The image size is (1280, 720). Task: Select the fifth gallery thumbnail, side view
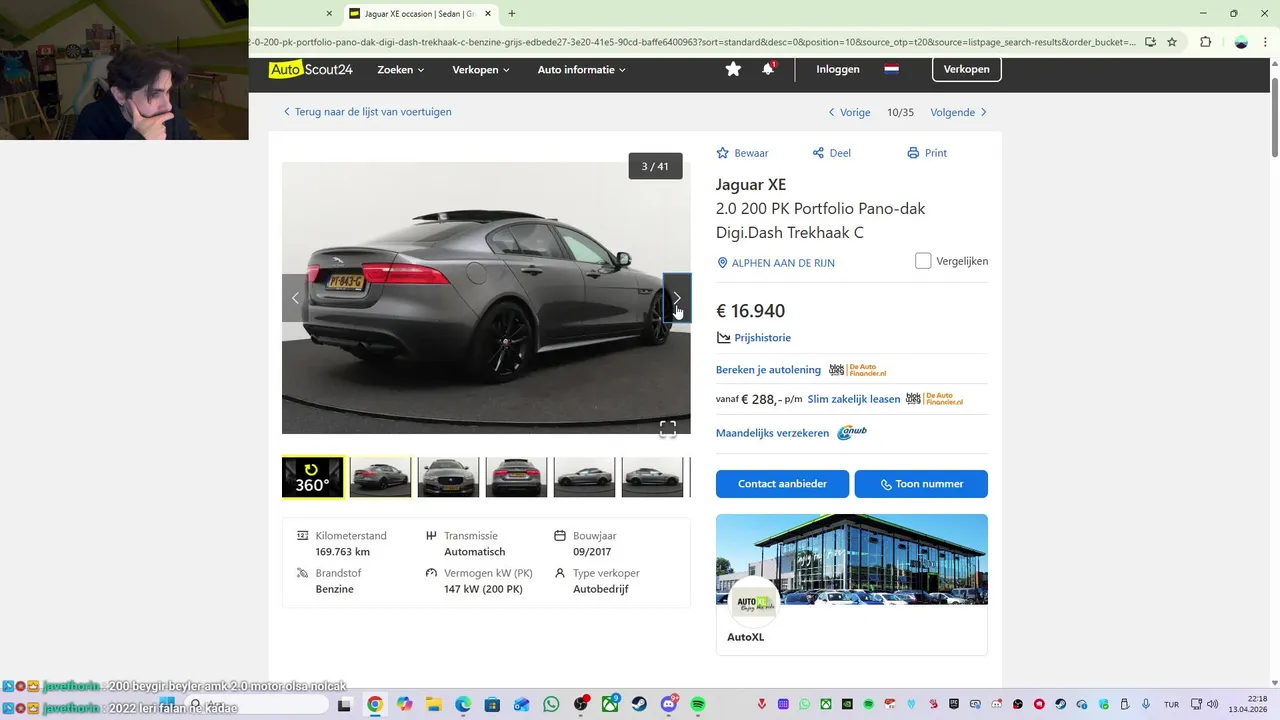click(x=584, y=477)
